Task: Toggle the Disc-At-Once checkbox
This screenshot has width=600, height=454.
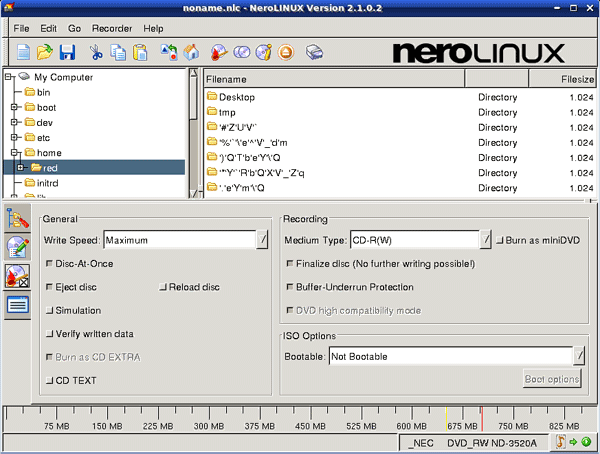Action: 49,263
